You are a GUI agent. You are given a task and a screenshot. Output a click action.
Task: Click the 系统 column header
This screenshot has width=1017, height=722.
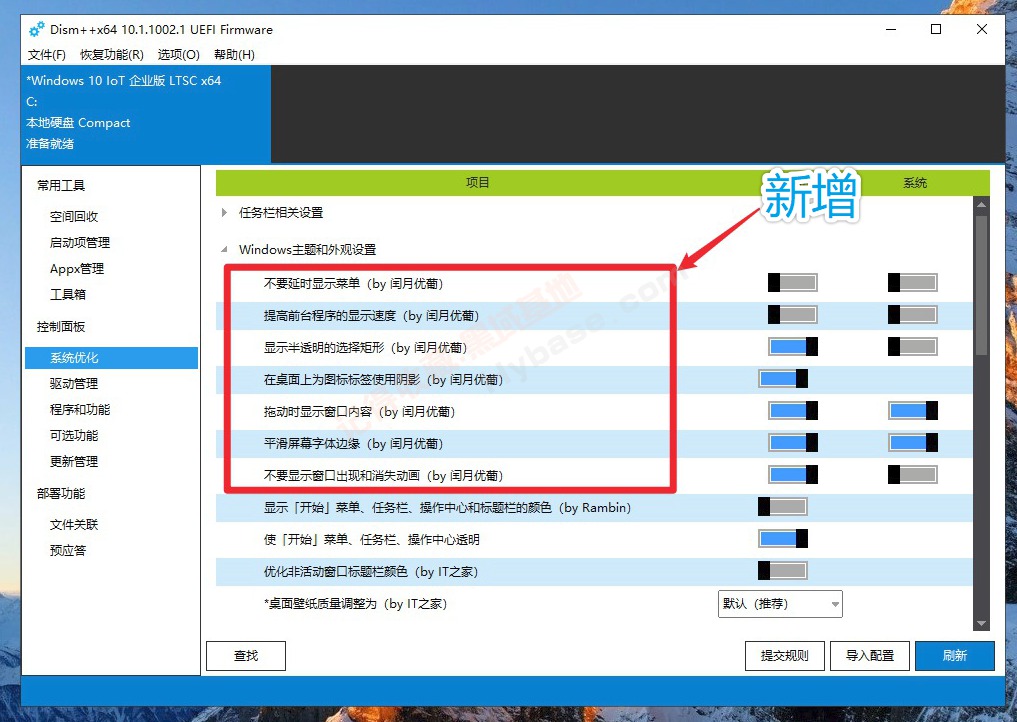tap(915, 183)
